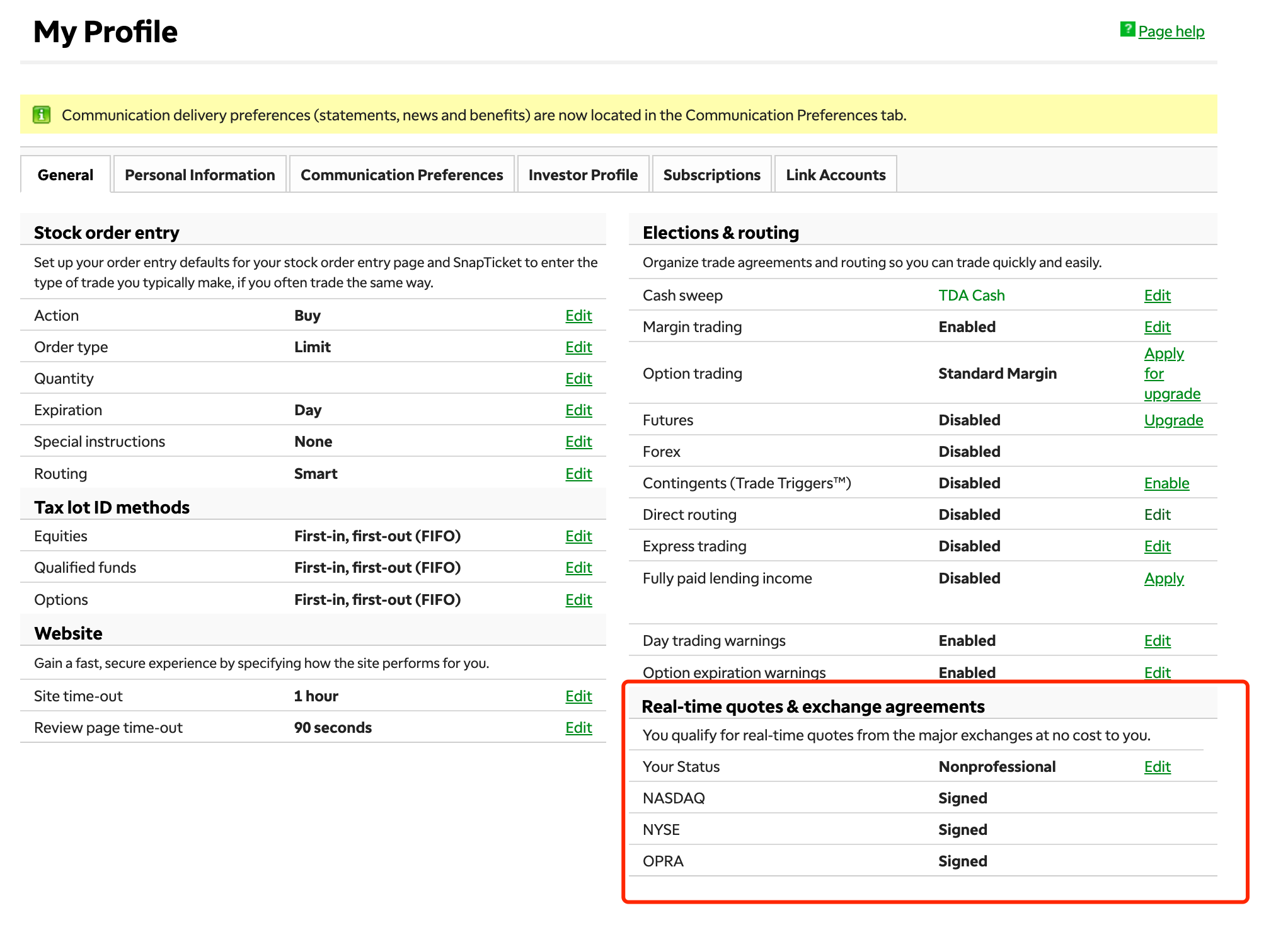Edit the Cash sweep election

[x=1158, y=296]
